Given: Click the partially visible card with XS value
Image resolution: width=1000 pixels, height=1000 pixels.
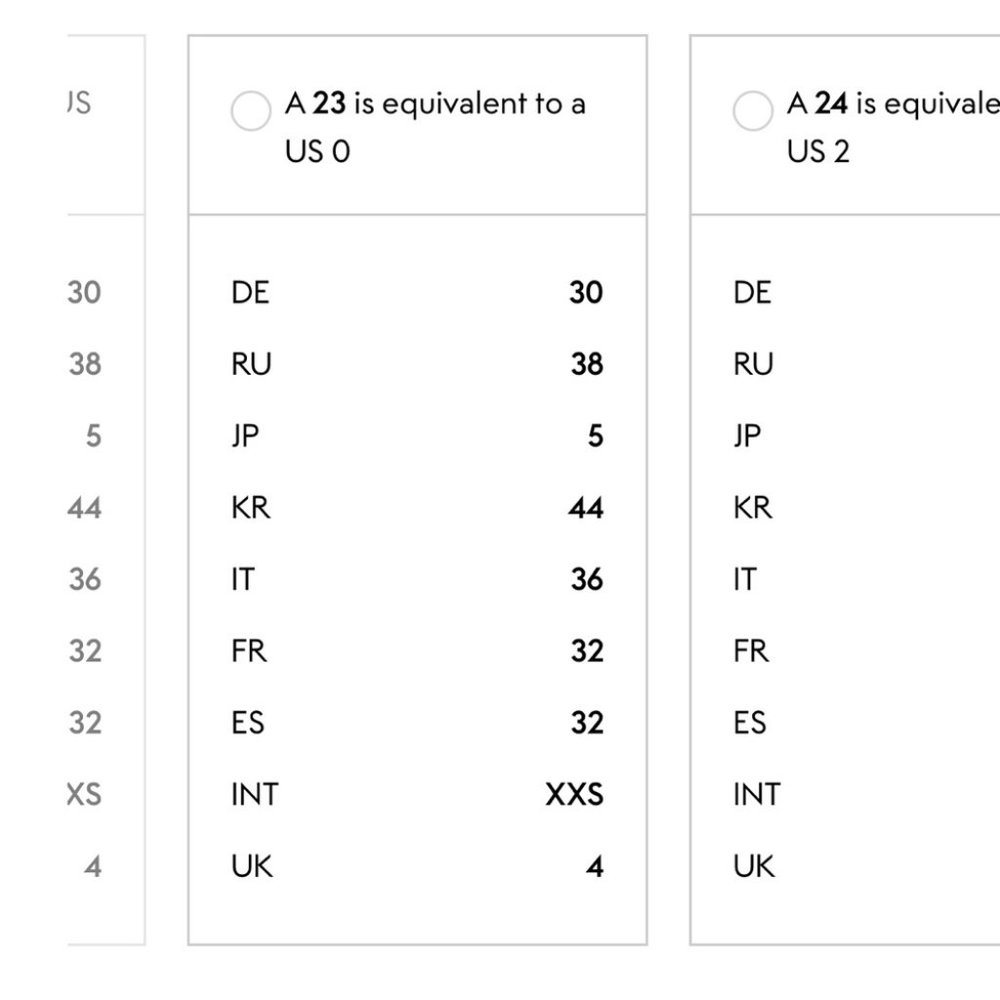Looking at the screenshot, I should point(106,490).
